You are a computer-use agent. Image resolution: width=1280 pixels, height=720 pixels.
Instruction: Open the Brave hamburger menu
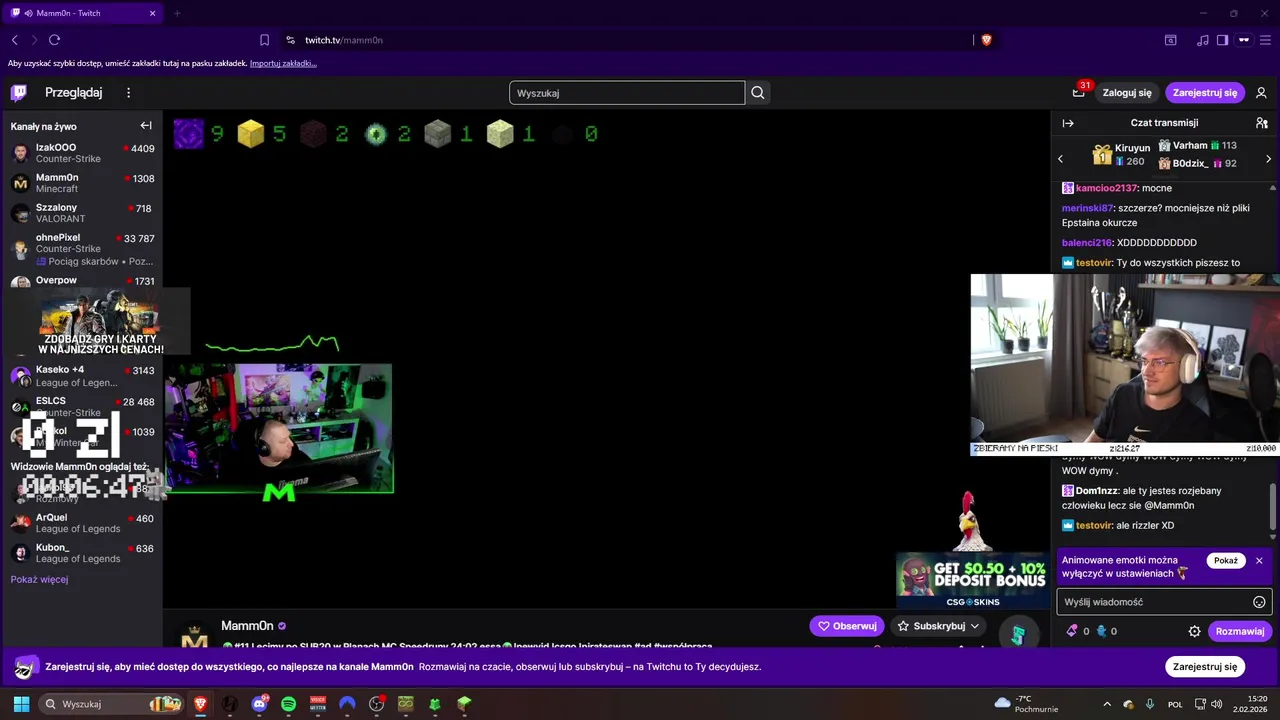tap(1265, 40)
